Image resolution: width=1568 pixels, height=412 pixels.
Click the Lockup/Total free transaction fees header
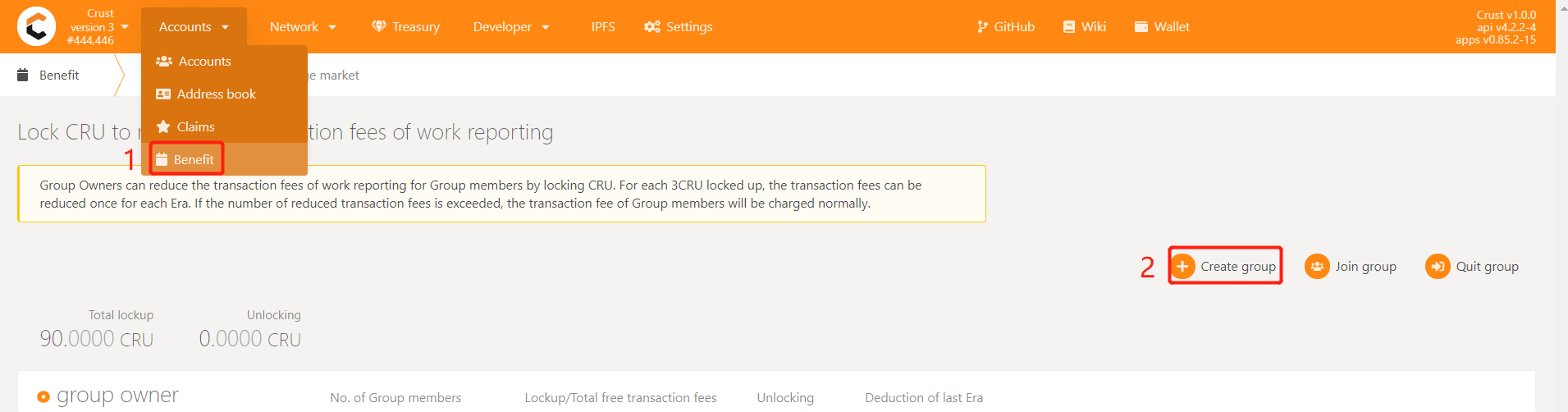[x=621, y=398]
